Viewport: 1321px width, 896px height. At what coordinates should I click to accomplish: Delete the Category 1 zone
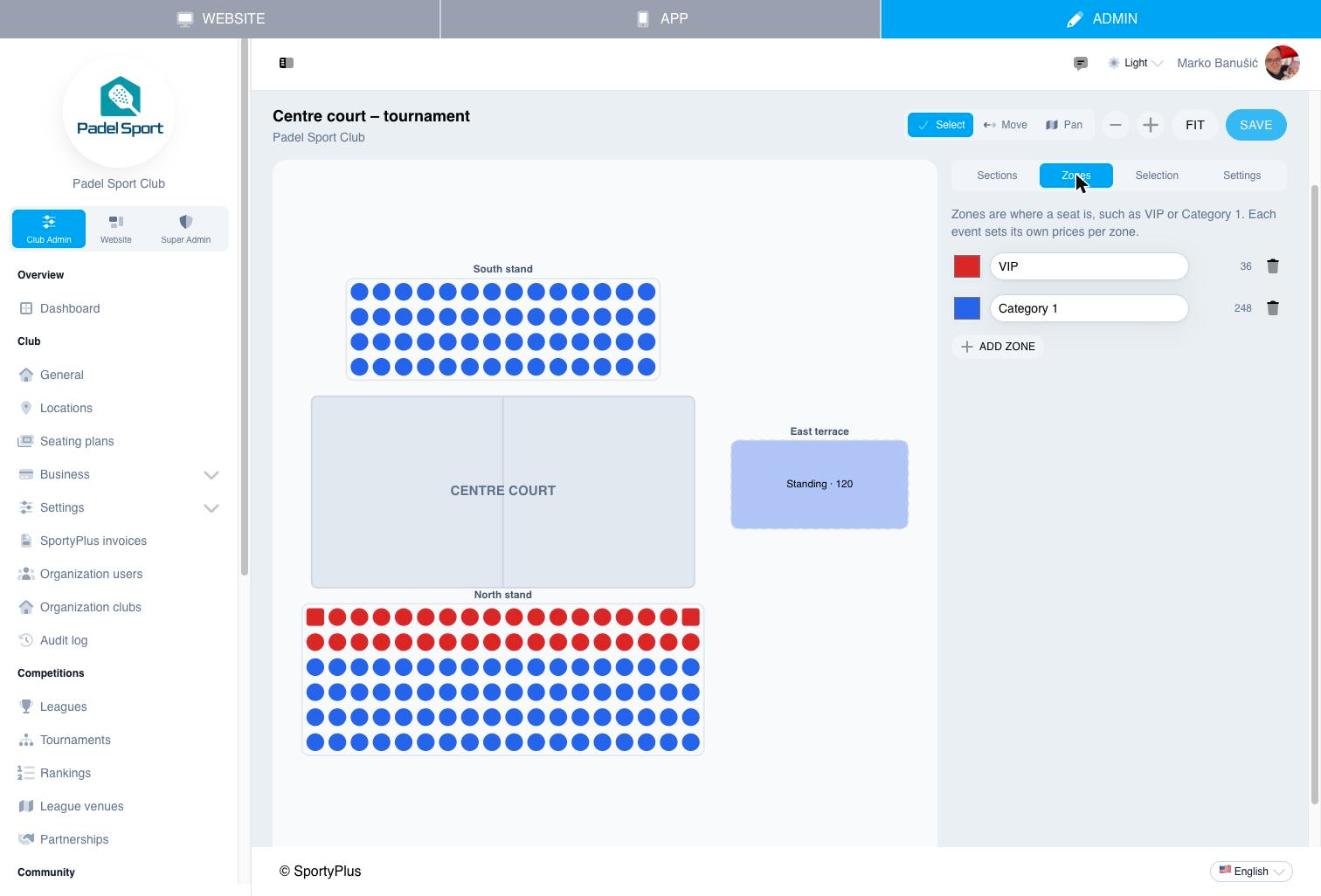(1273, 308)
